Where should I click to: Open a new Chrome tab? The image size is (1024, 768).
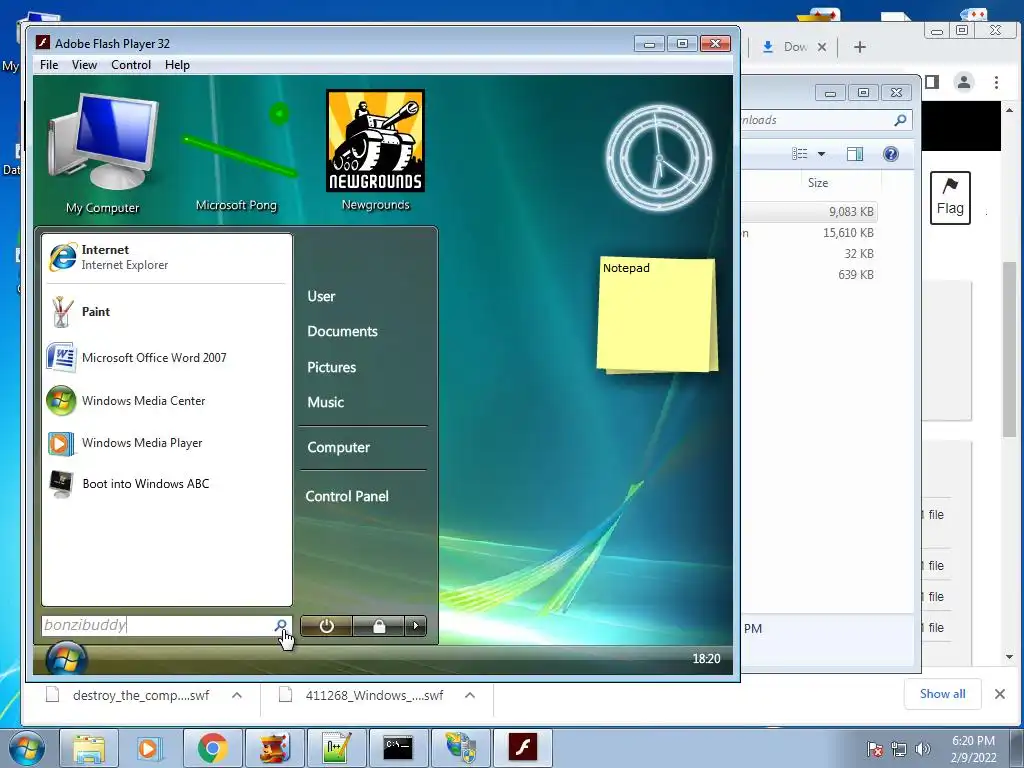(860, 47)
